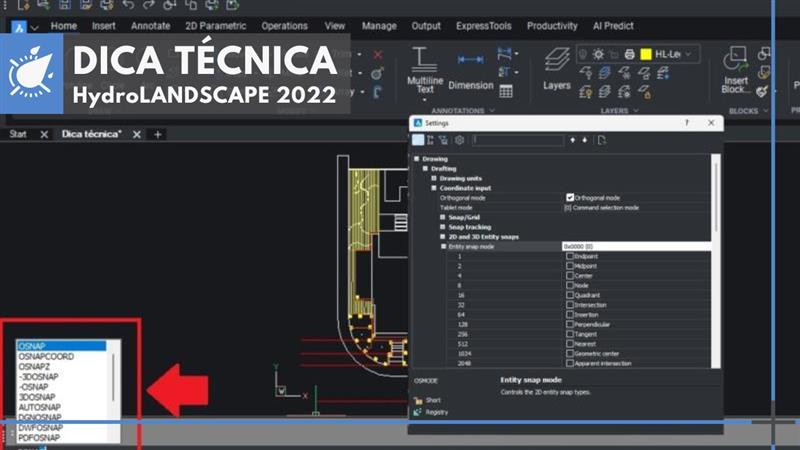
Task: Enable the Intersection snap checkbox
Action: pos(570,305)
